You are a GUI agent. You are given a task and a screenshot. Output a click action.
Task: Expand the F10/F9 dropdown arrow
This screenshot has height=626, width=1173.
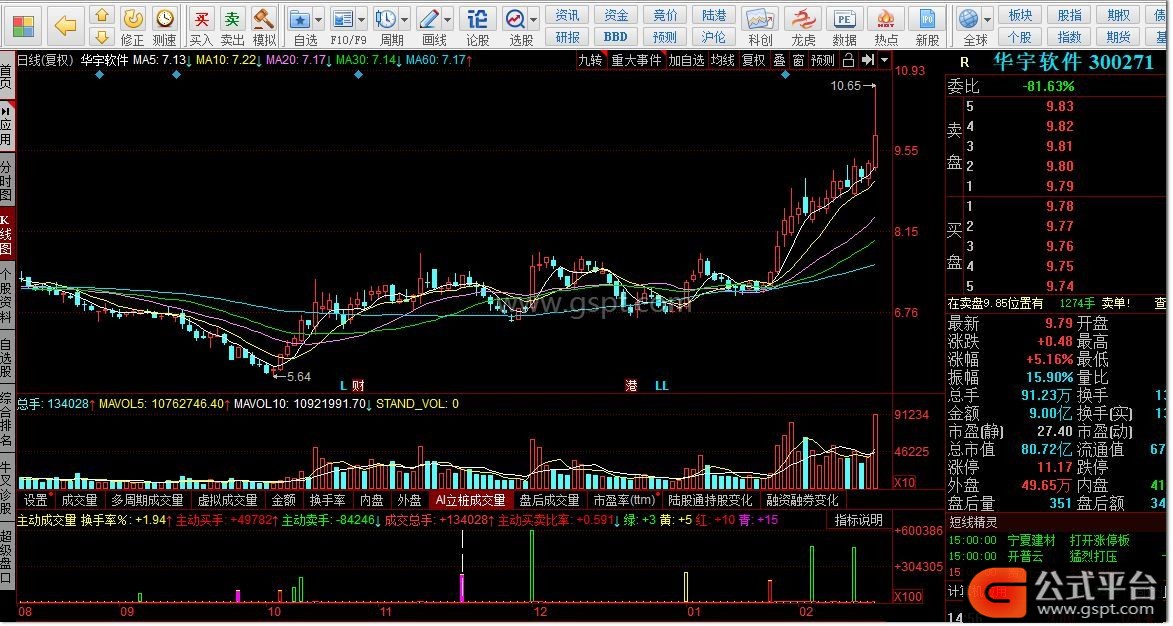[362, 19]
